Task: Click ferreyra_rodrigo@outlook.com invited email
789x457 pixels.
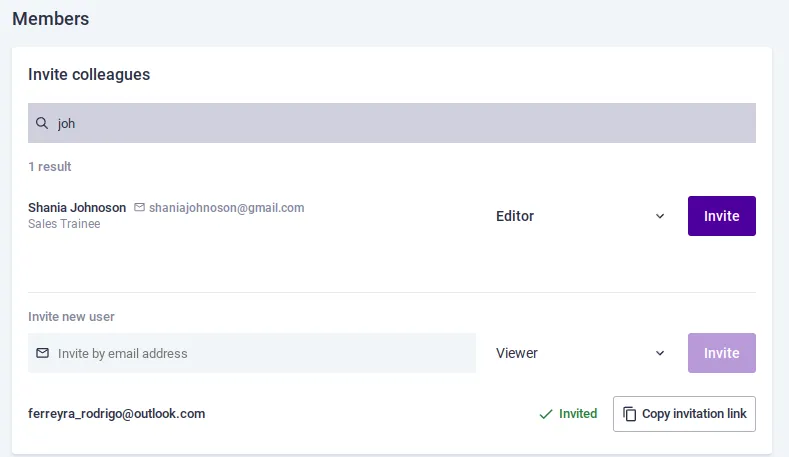Action: pyautogui.click(x=117, y=414)
